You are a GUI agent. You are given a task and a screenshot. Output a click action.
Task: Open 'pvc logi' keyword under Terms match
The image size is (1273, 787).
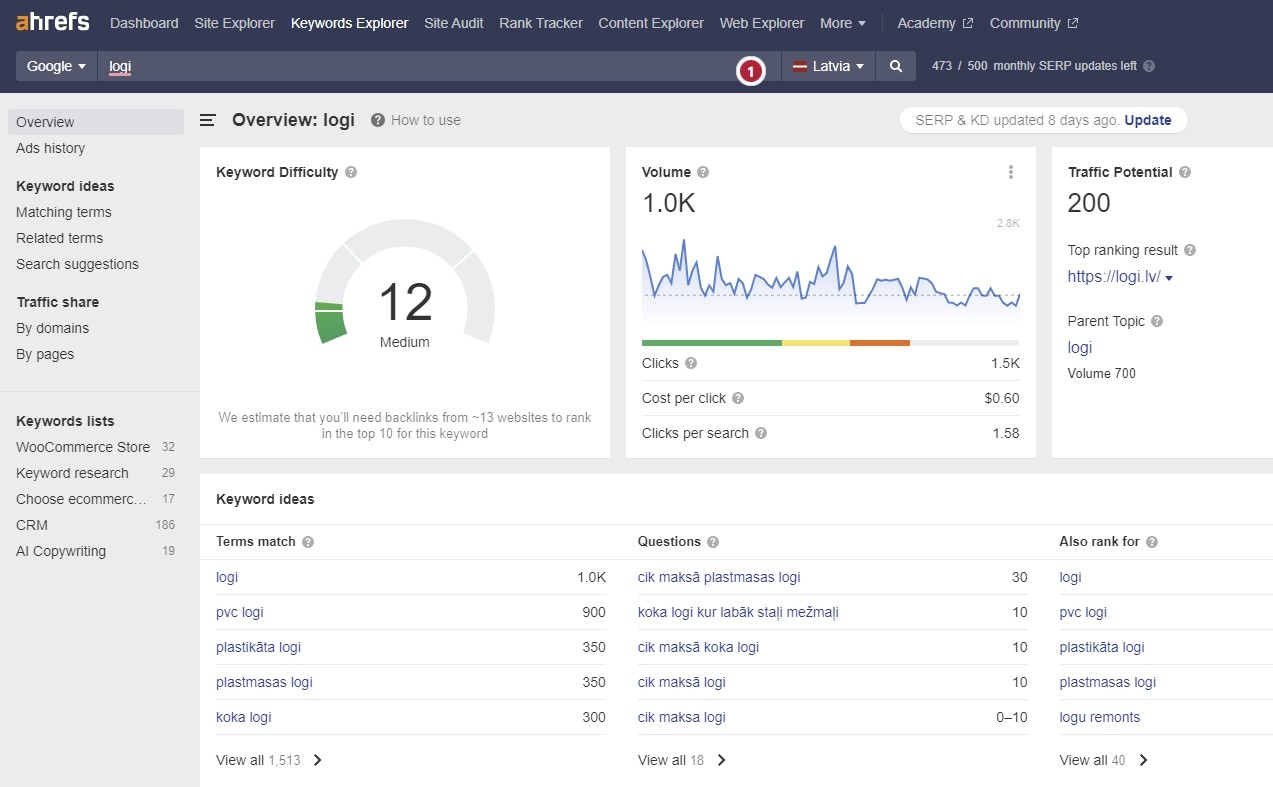coord(240,612)
